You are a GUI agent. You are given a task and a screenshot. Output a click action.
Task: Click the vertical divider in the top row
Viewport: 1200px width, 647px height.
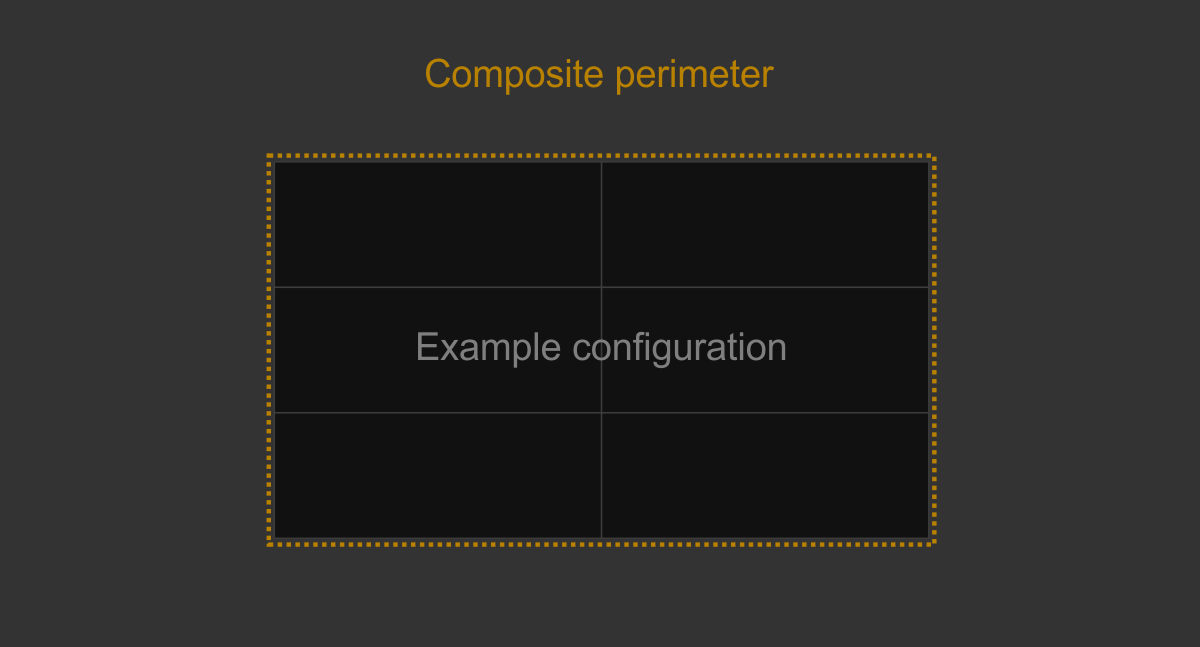pos(601,225)
